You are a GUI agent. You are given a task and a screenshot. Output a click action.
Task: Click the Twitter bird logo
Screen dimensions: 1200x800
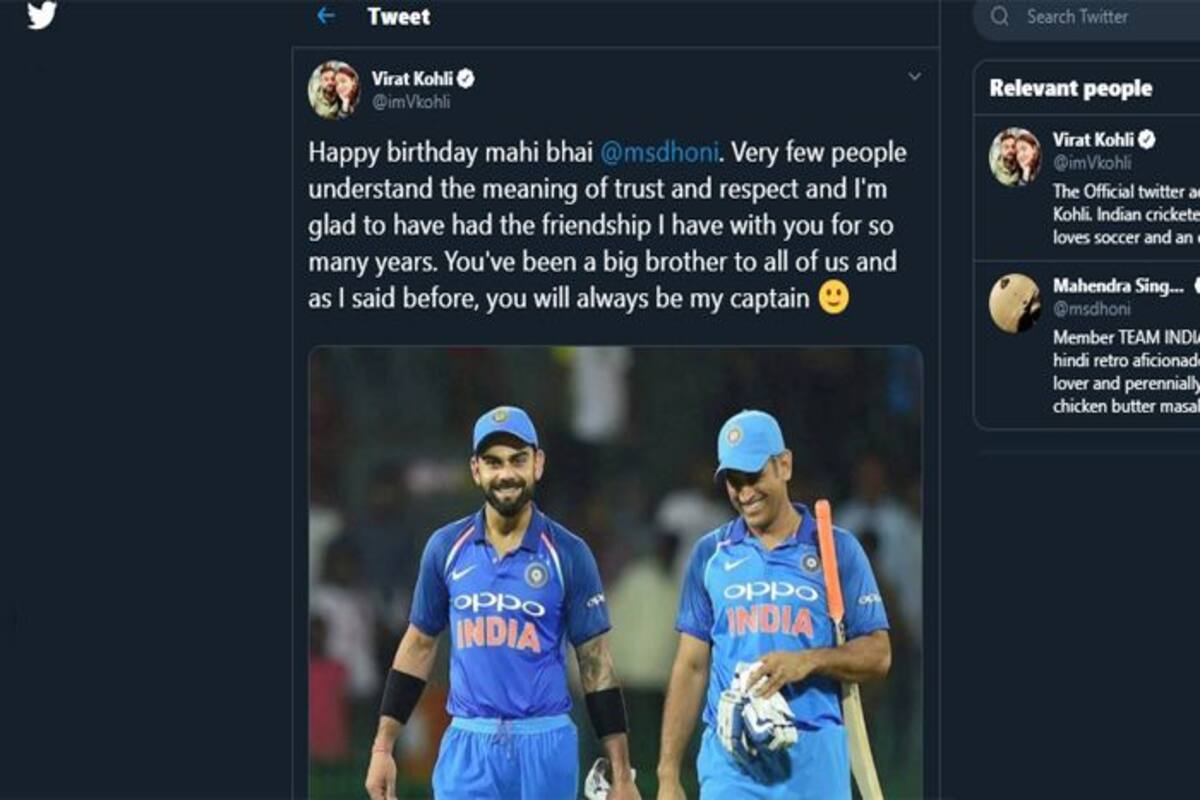[41, 15]
